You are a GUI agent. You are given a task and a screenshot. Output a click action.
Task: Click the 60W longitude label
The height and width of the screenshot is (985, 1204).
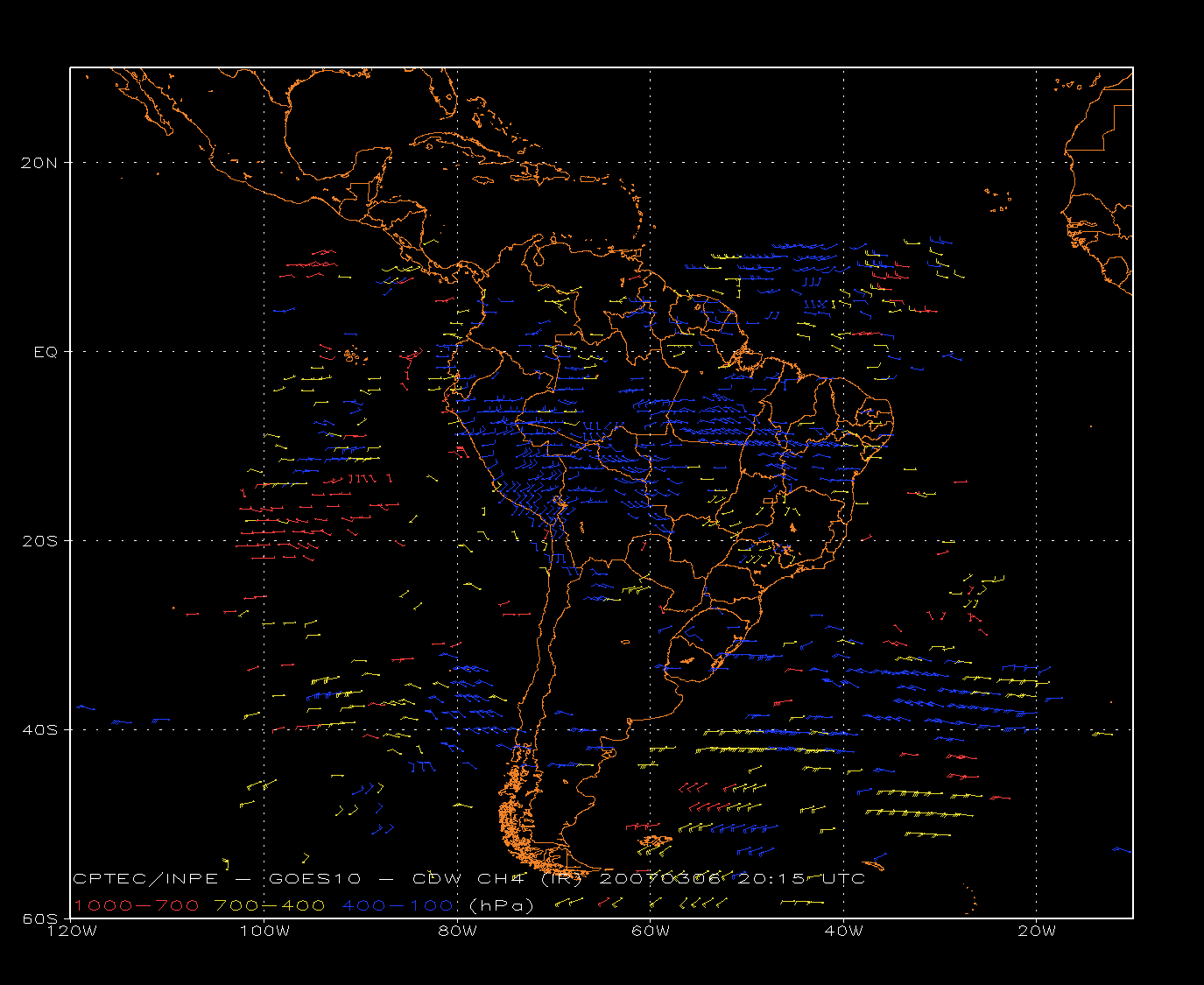point(650,931)
